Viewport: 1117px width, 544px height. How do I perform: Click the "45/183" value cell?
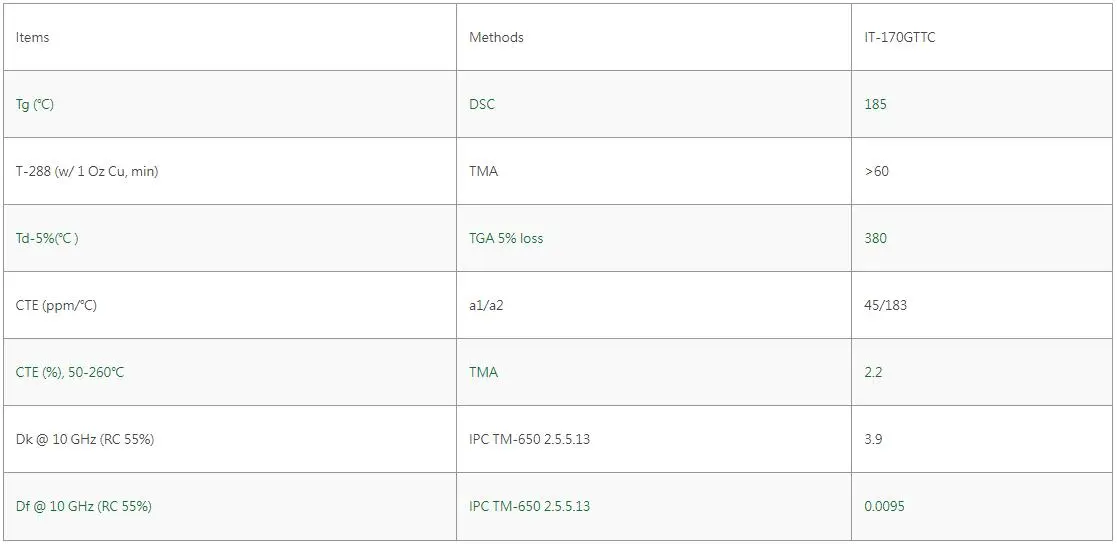point(885,305)
